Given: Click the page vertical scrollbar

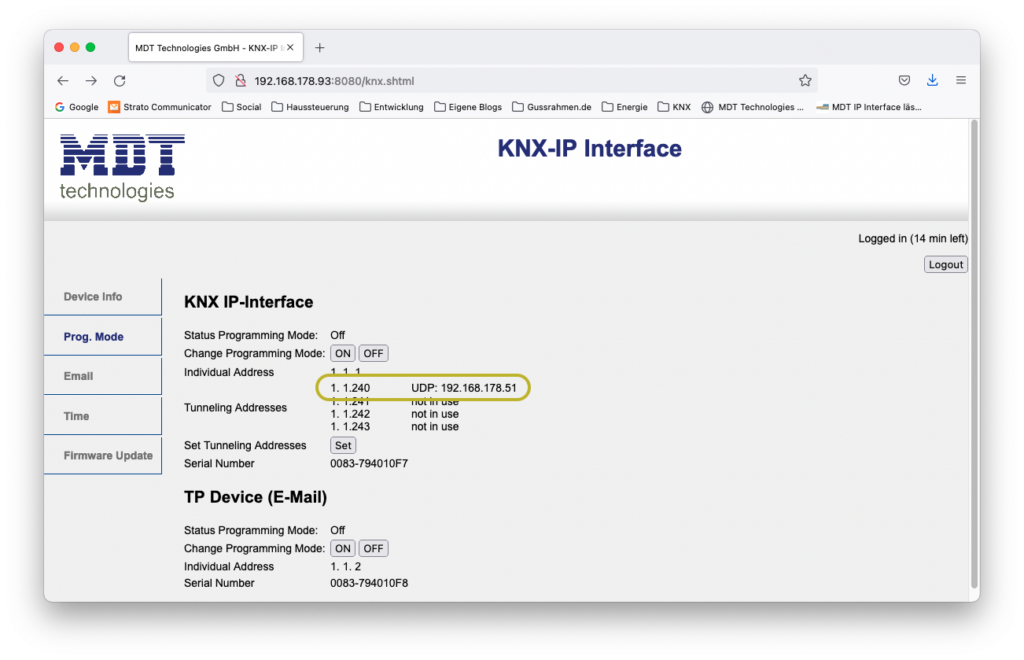Looking at the screenshot, I should 974,353.
